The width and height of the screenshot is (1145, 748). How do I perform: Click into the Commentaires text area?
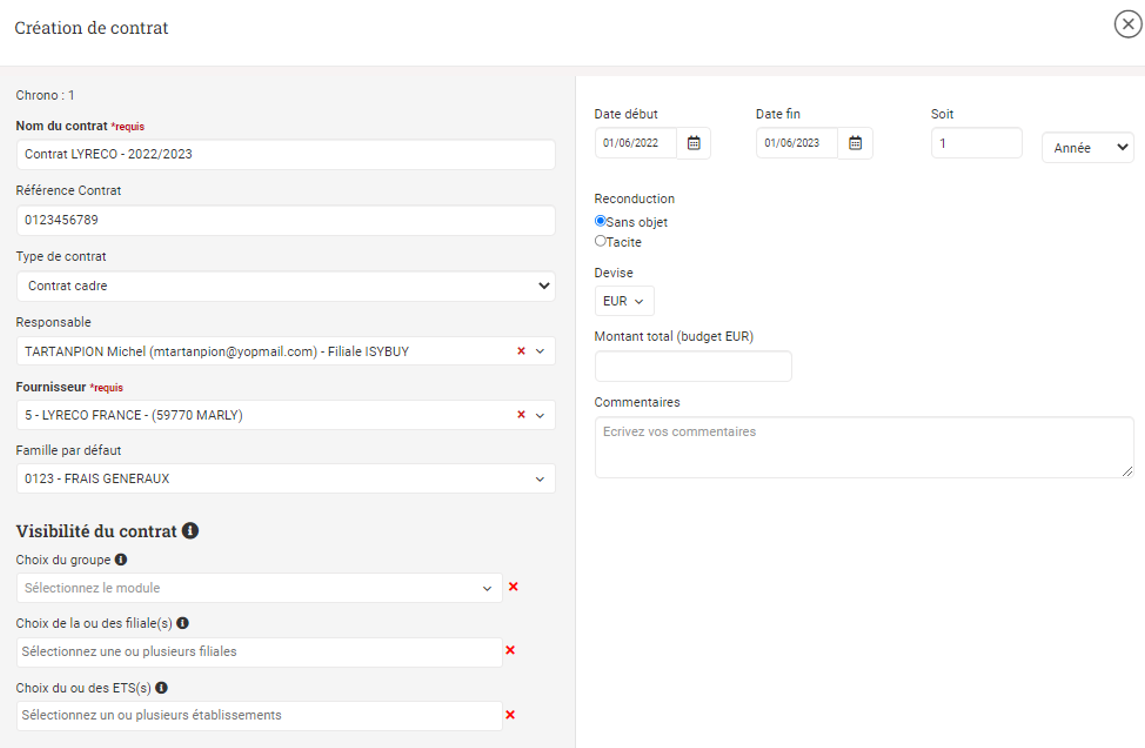point(863,447)
